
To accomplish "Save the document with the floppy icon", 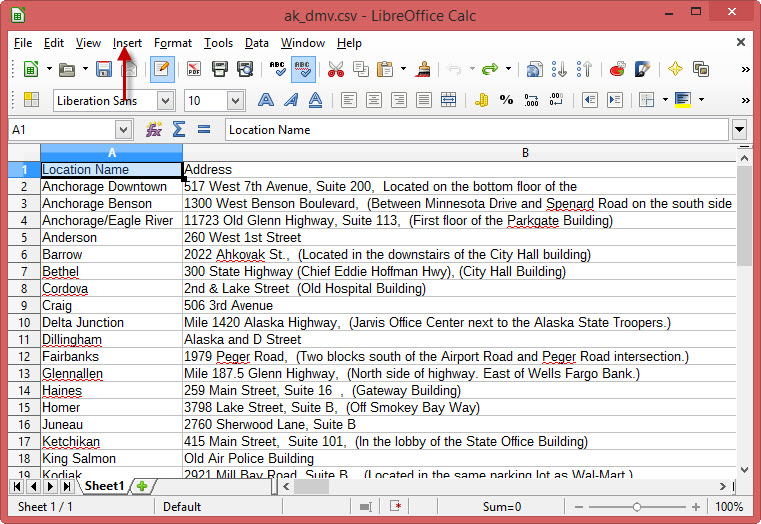I will [104, 69].
